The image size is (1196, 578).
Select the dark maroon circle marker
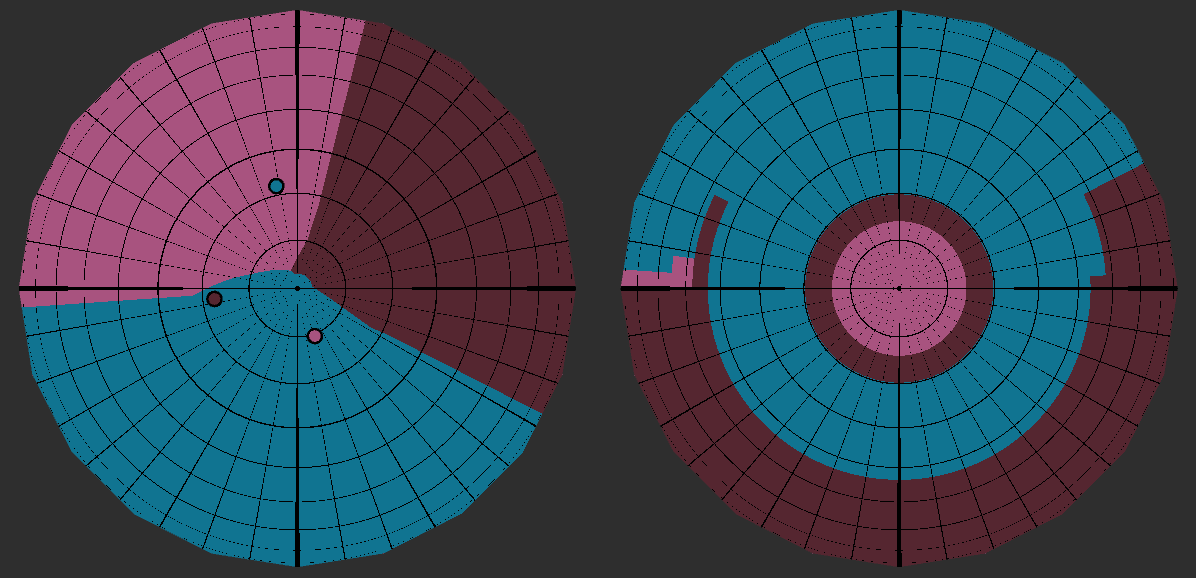tap(214, 299)
